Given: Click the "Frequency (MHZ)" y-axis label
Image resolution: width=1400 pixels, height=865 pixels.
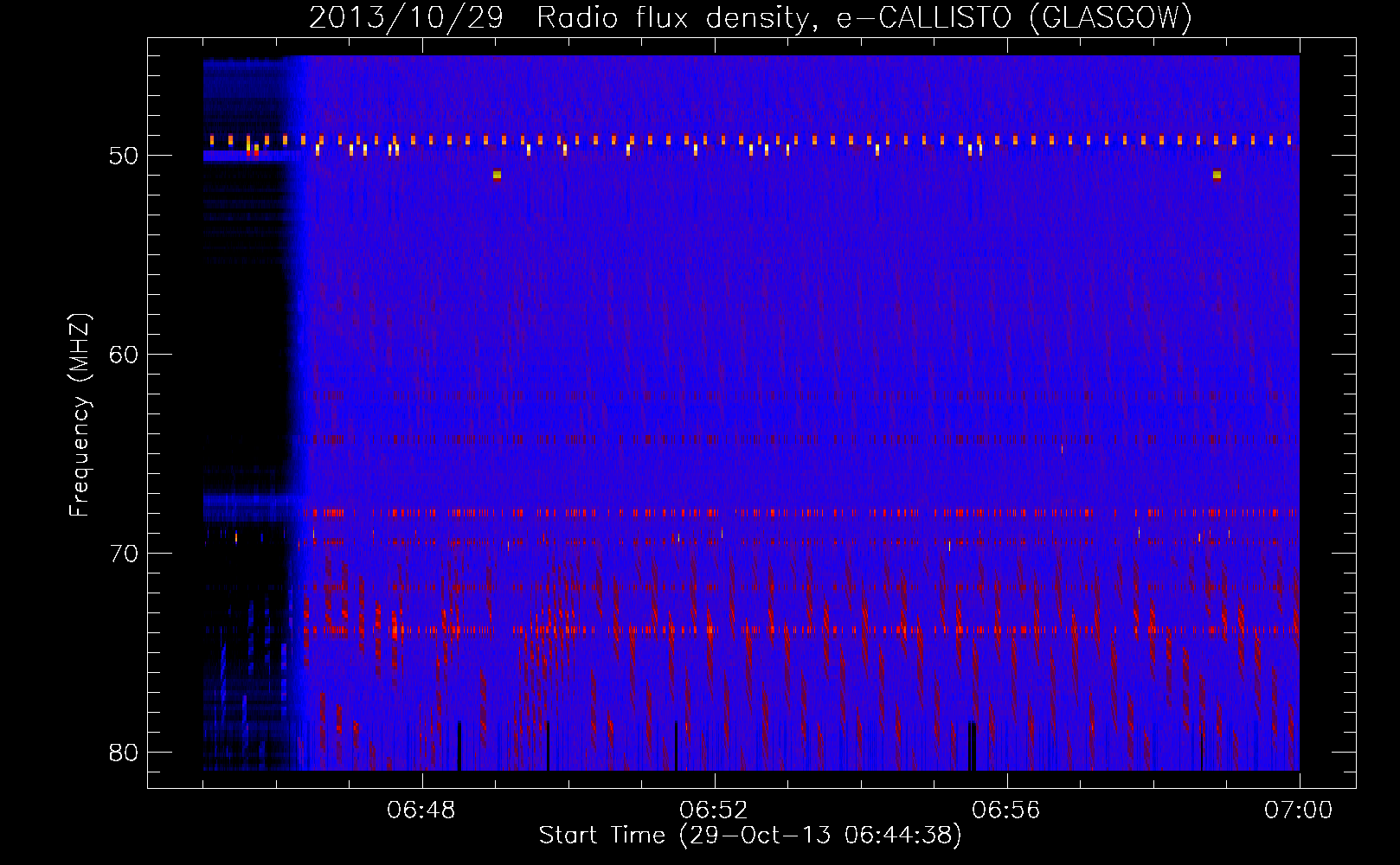Looking at the screenshot, I should pos(79,415).
